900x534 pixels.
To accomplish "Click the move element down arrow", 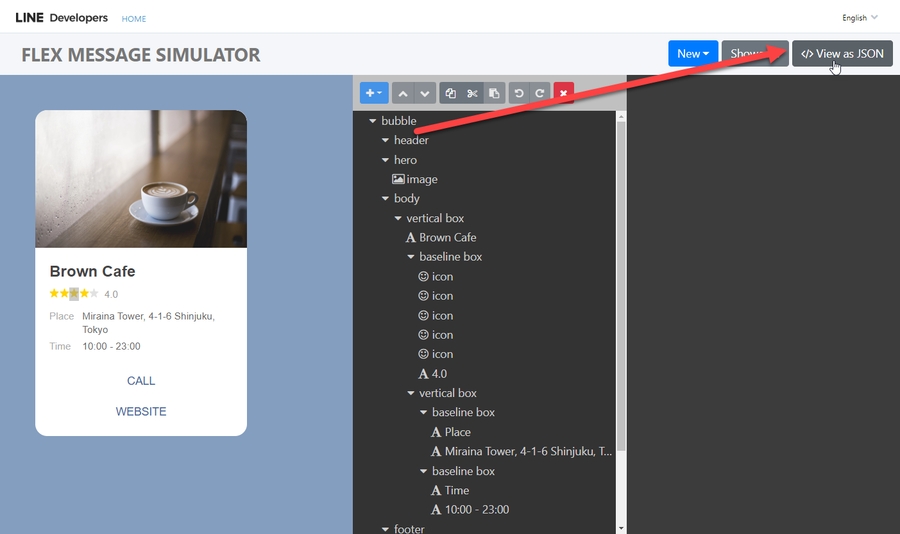I will coord(425,93).
